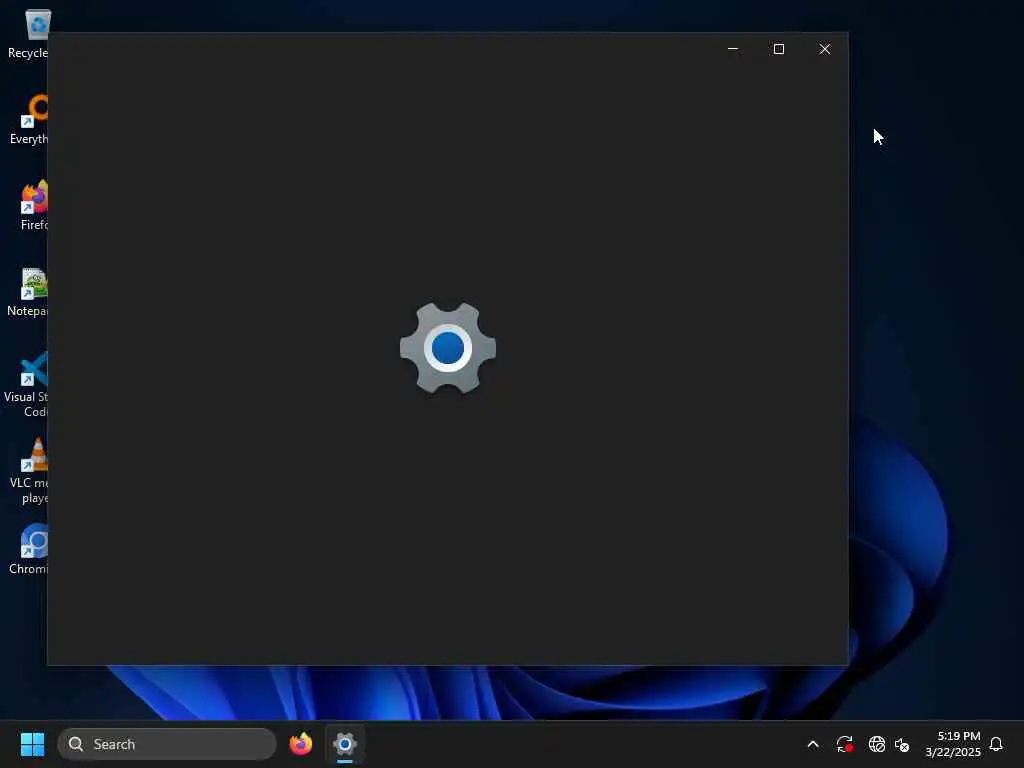Close the Settings window
This screenshot has height=768, width=1024.
point(825,49)
